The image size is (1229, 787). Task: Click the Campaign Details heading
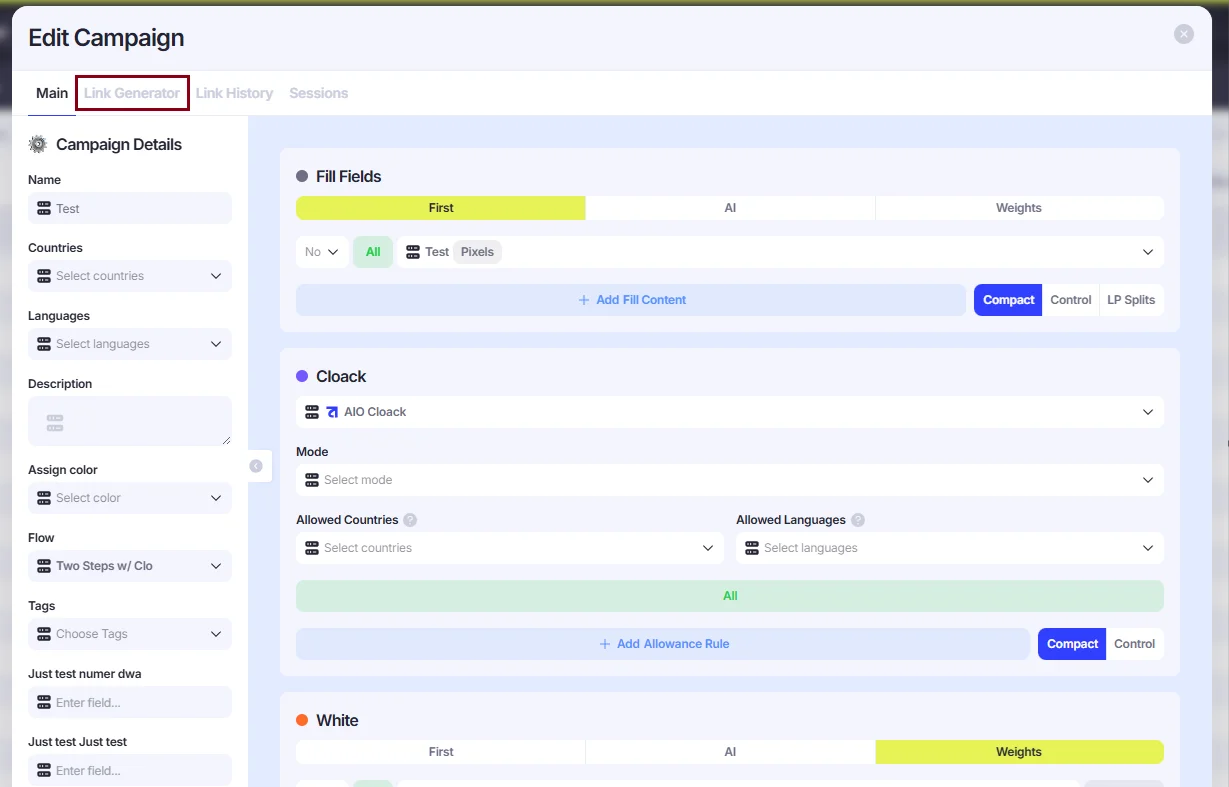tap(119, 144)
